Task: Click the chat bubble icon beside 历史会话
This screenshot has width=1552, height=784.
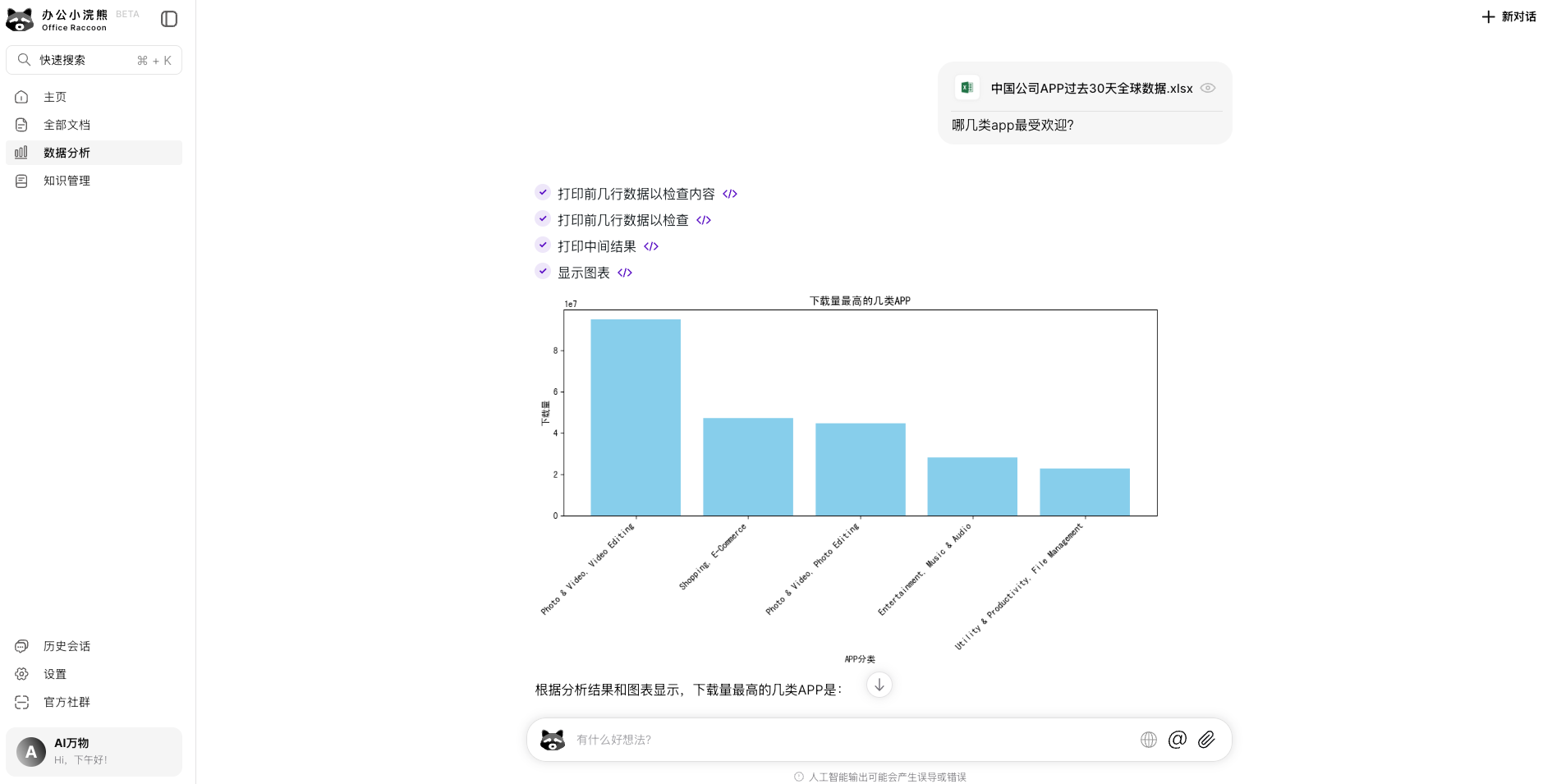Action: click(x=21, y=646)
